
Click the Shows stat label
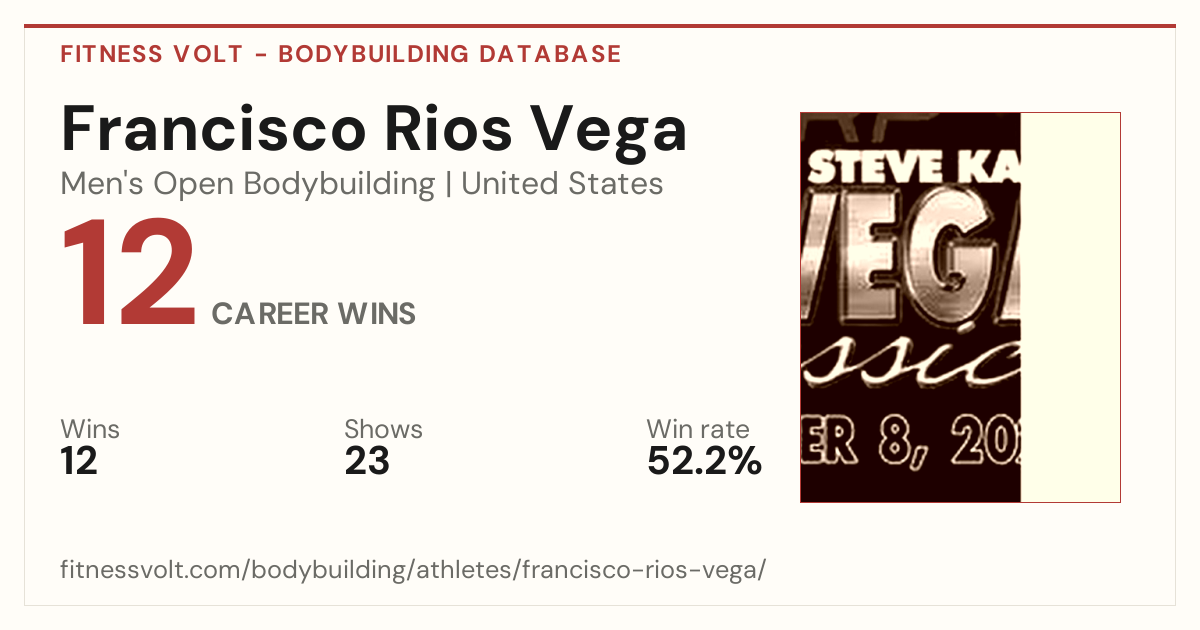pos(383,430)
